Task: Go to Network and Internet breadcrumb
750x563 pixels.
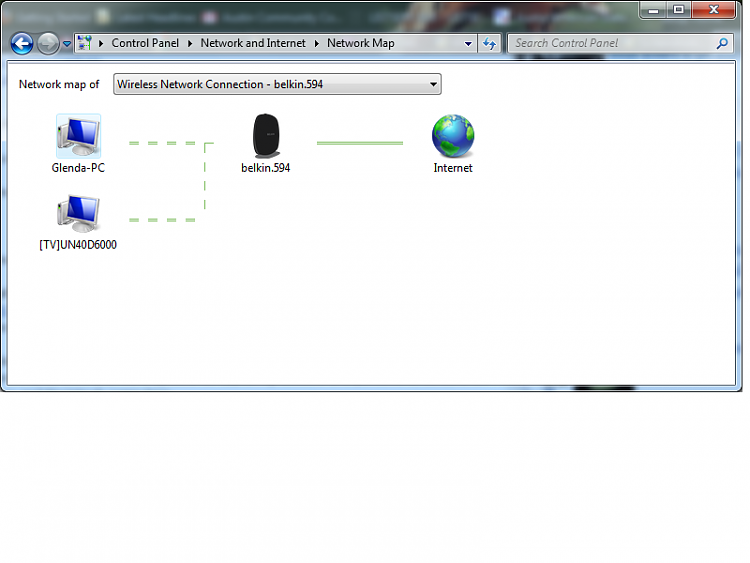Action: [x=253, y=43]
